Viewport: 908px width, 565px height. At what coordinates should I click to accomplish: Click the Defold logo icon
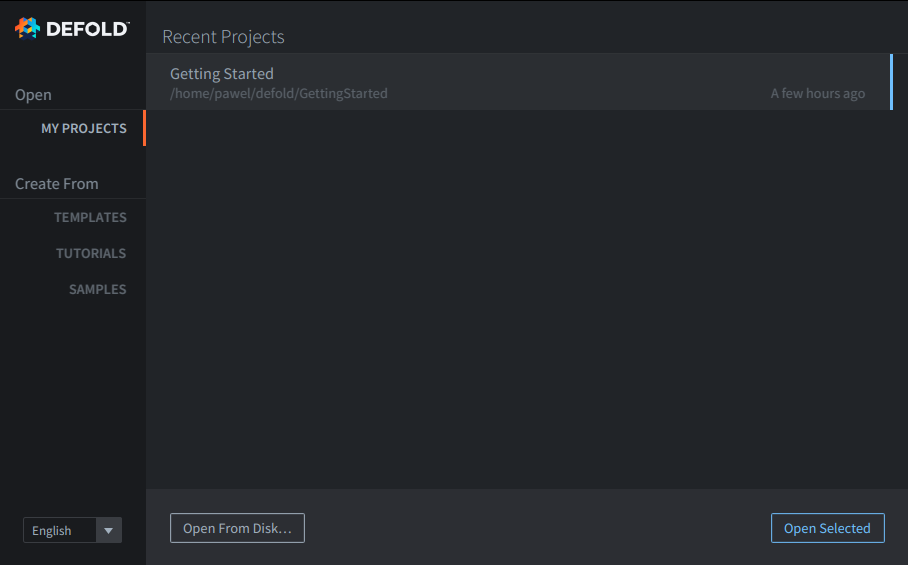click(27, 28)
